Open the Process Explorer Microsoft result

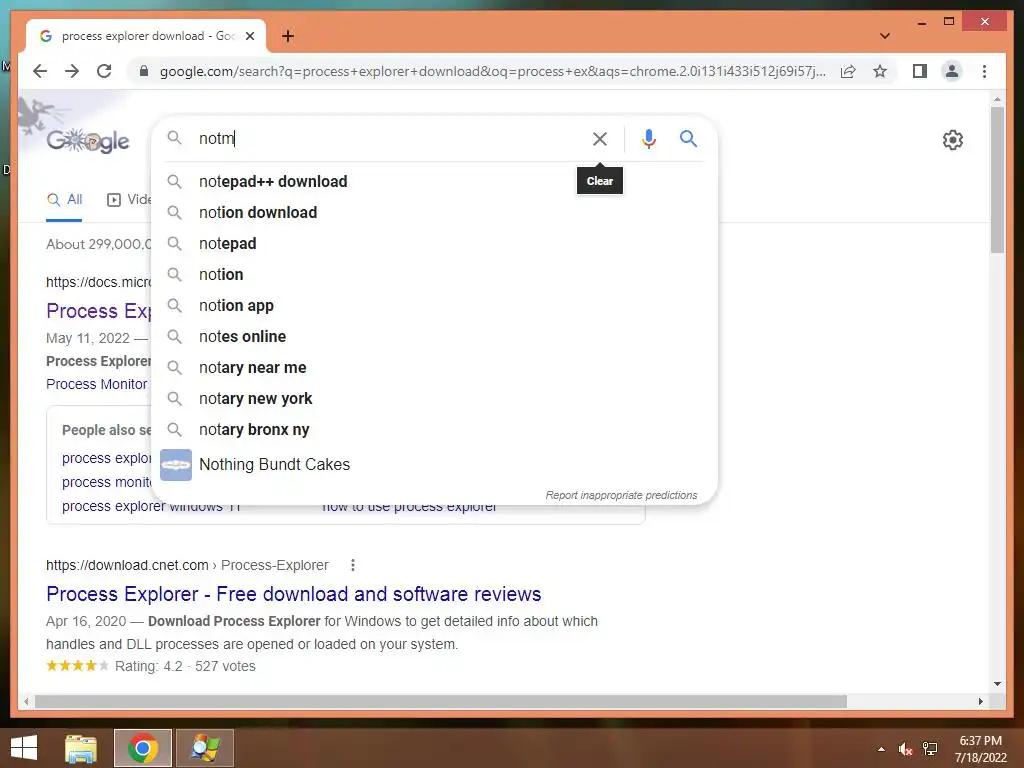[99, 311]
